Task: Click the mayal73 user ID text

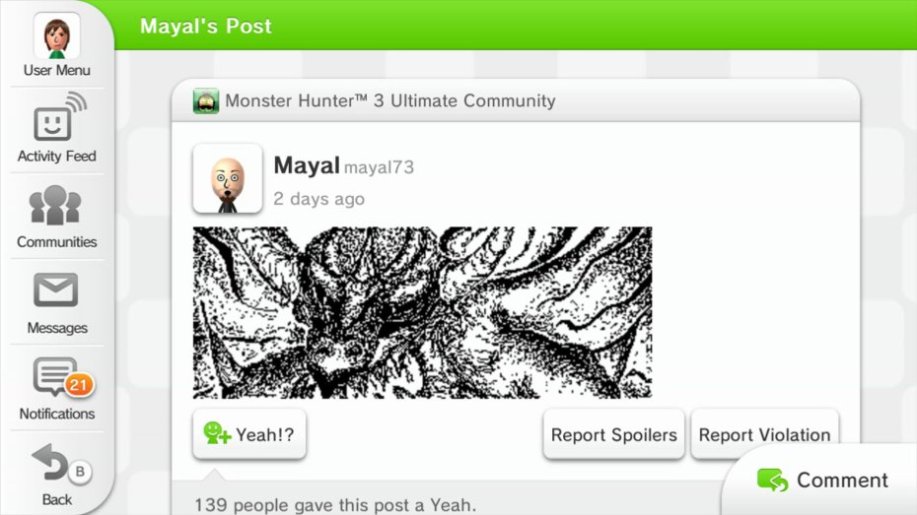Action: pos(379,167)
